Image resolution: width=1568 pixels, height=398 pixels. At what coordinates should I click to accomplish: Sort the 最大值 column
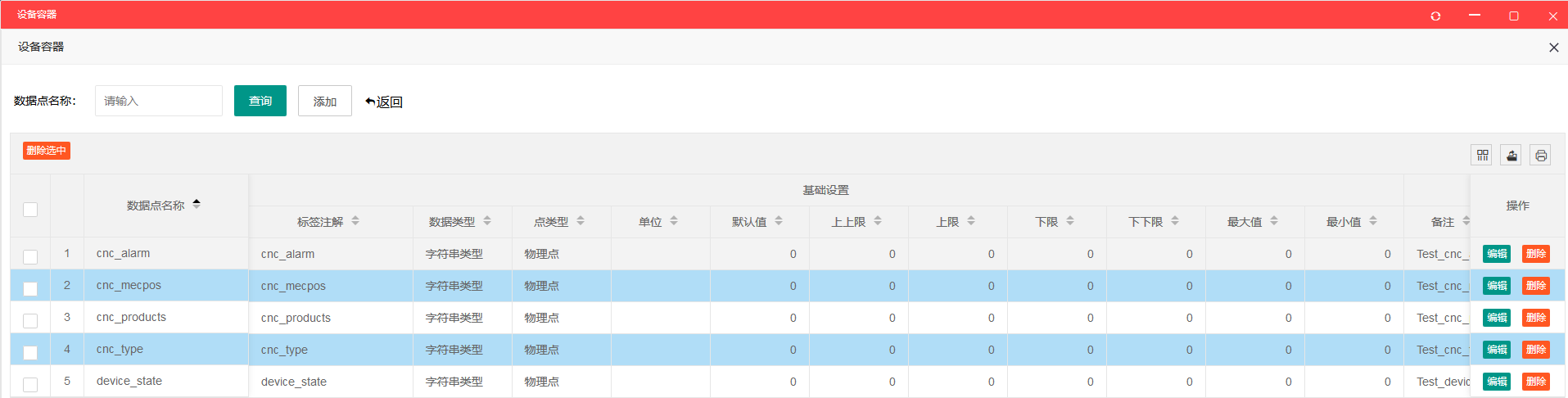(x=1274, y=221)
